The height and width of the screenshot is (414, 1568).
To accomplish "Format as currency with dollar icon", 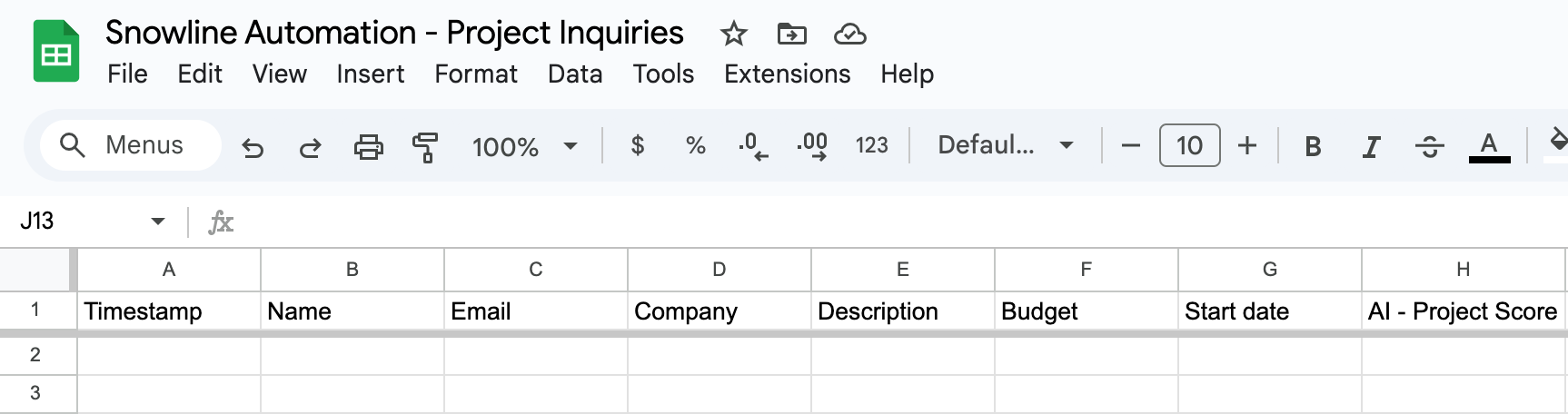I will pyautogui.click(x=638, y=145).
